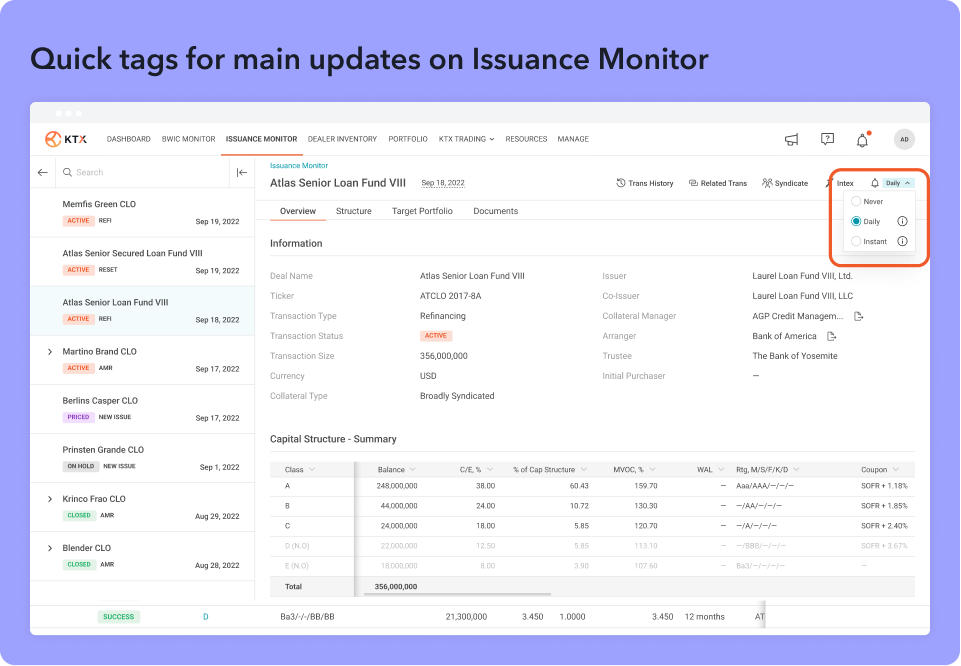Image resolution: width=961 pixels, height=666 pixels.
Task: Click the KTX logo
Action: pyautogui.click(x=66, y=139)
